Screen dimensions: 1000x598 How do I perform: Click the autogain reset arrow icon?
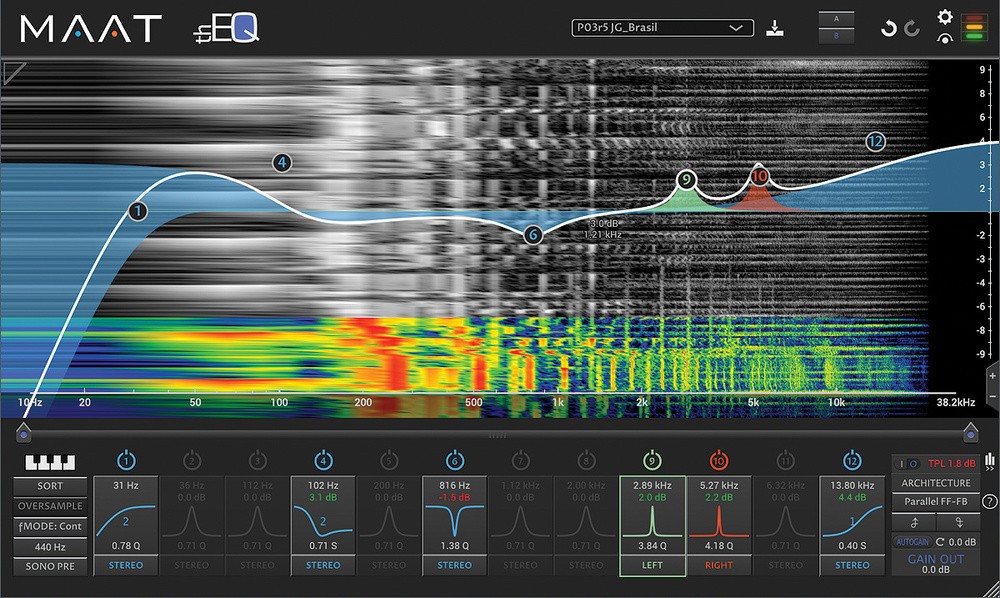pos(939,542)
